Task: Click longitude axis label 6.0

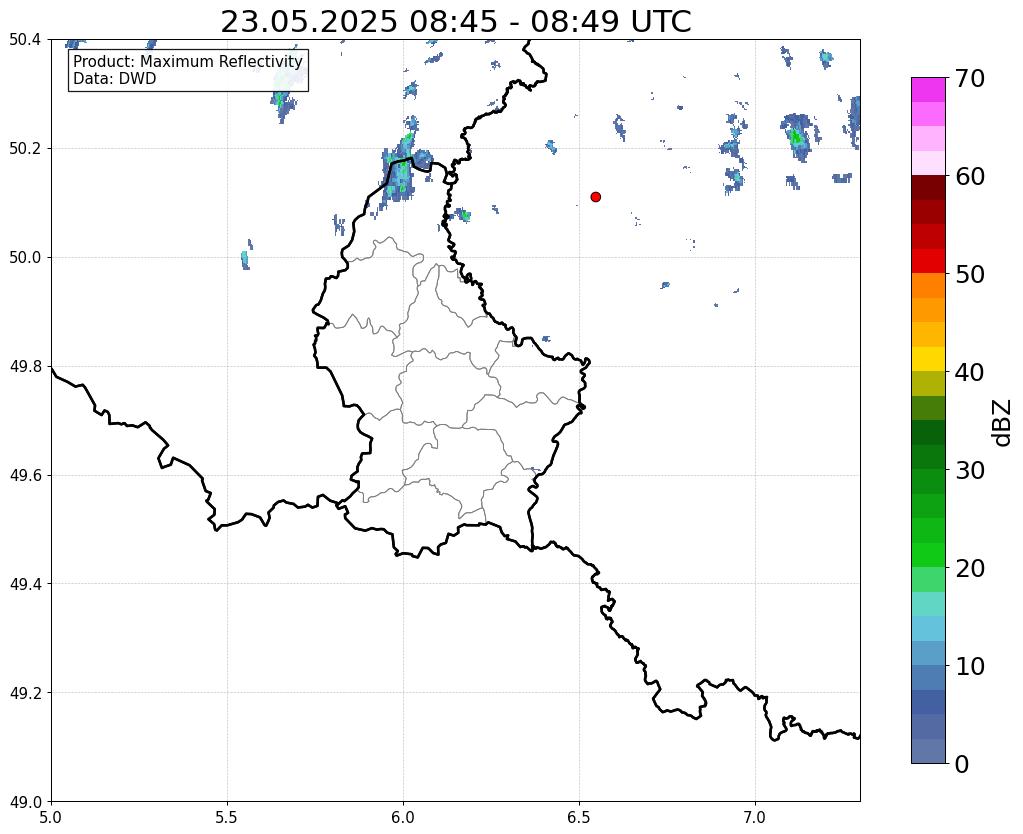Action: (x=403, y=818)
